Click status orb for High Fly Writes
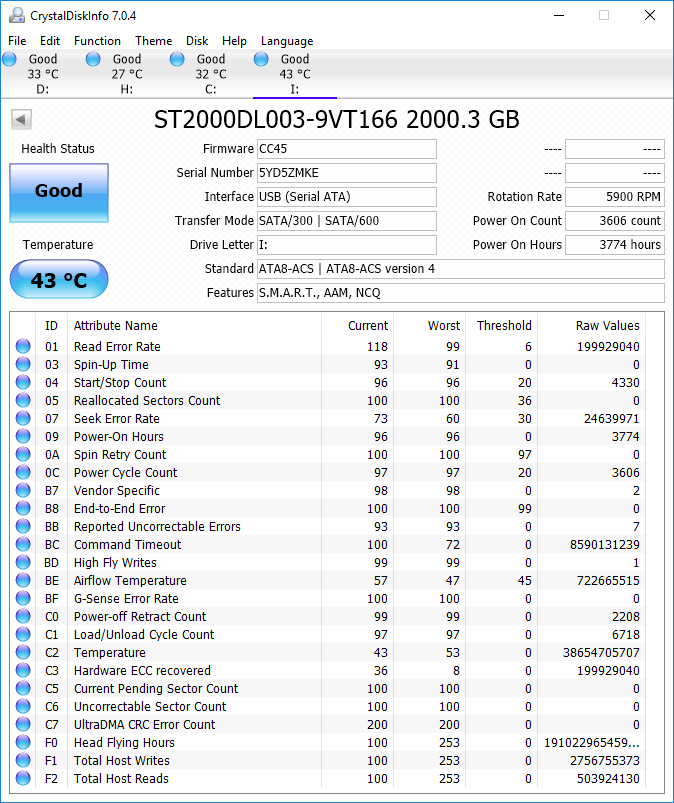674x803 pixels. (23, 562)
